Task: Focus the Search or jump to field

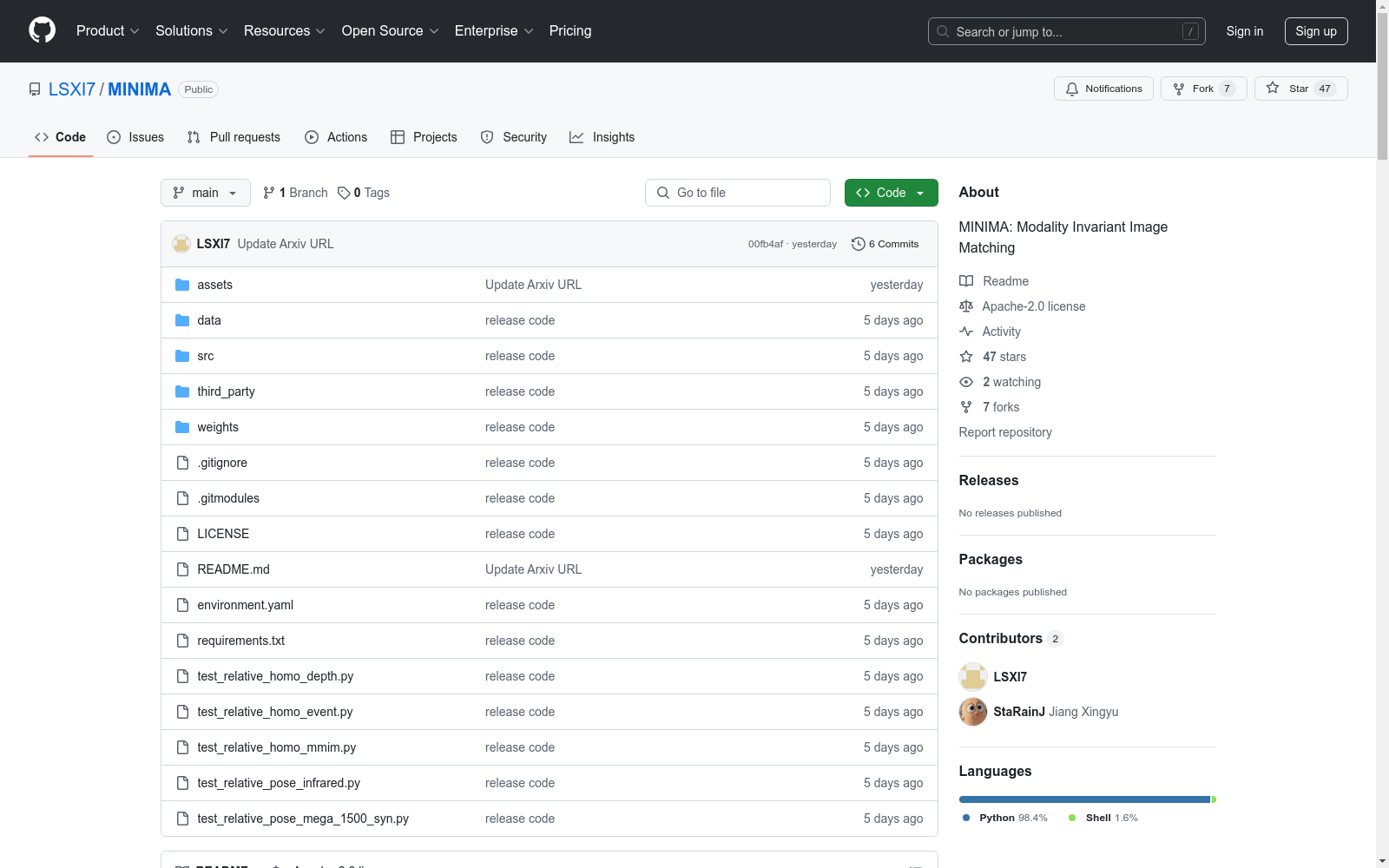Action: pyautogui.click(x=1067, y=31)
